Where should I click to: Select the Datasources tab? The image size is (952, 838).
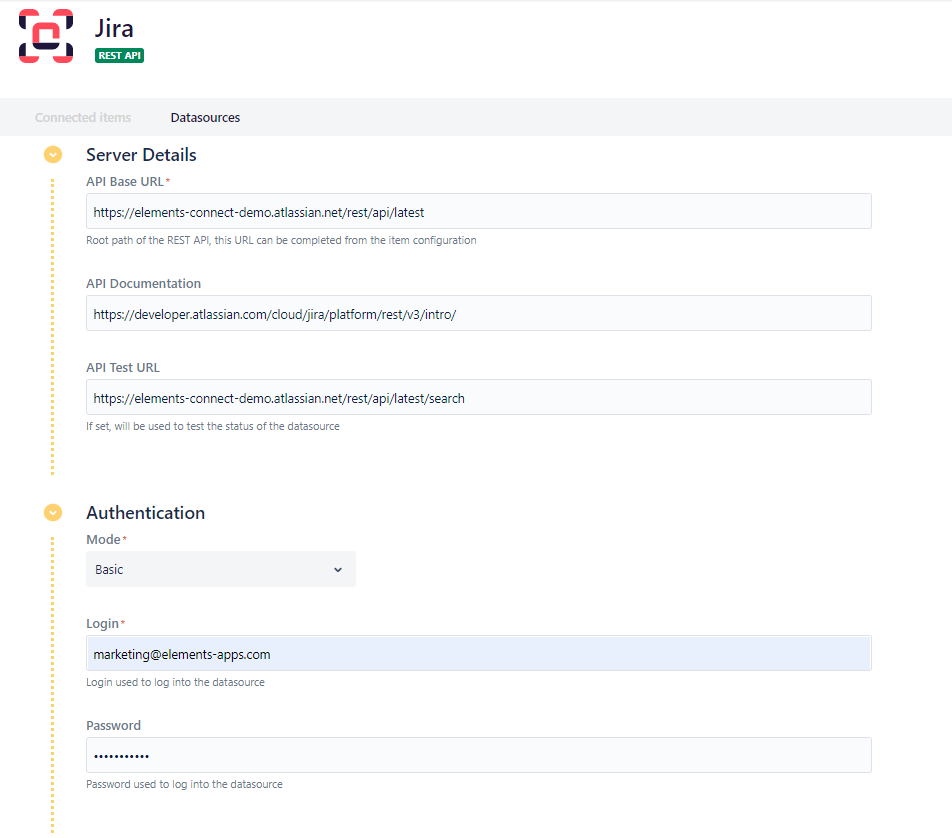pos(205,117)
